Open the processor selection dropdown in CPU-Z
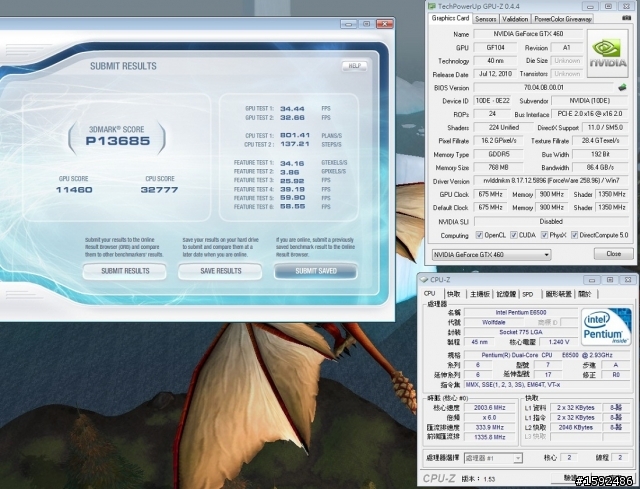 493,458
